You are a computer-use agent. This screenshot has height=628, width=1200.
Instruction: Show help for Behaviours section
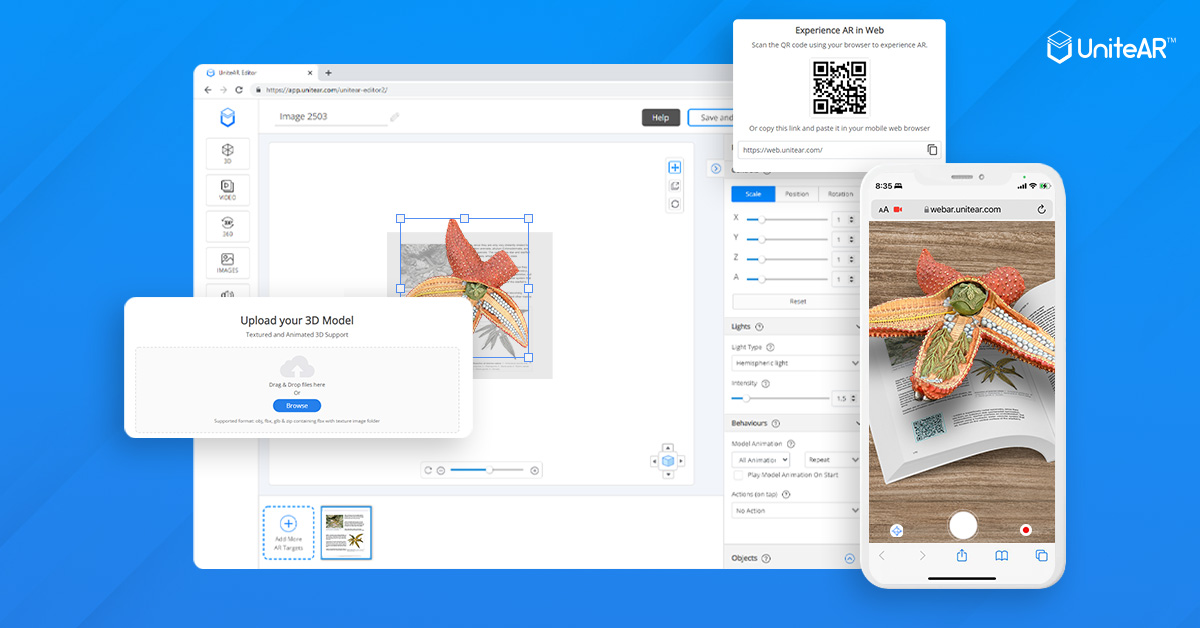[776, 424]
